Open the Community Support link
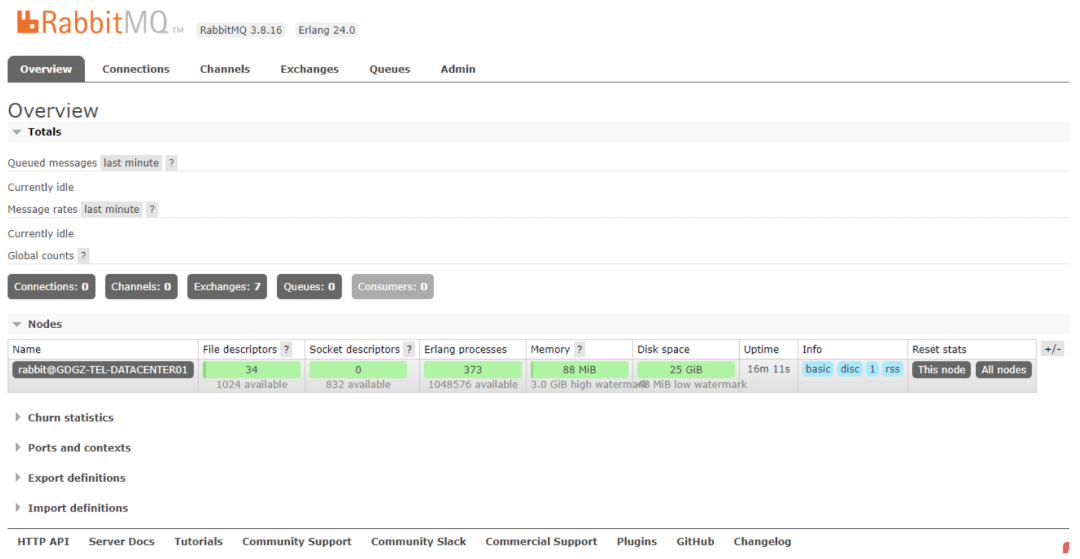This screenshot has width=1080, height=559. click(x=297, y=542)
